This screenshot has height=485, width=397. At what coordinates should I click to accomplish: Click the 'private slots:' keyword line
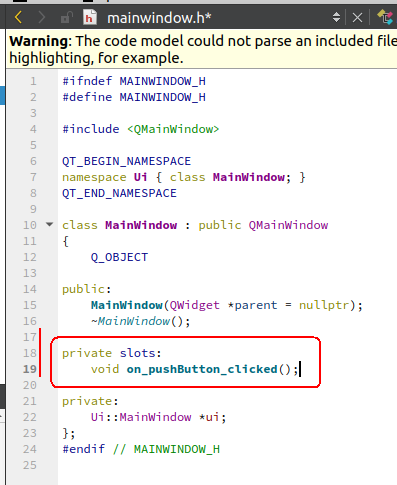point(112,353)
